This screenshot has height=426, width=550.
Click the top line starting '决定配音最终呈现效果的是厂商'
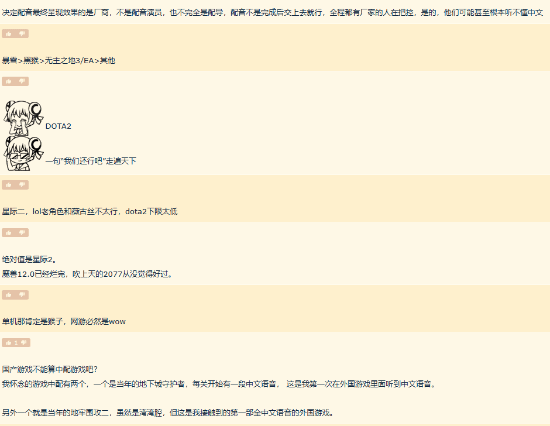pyautogui.click(x=273, y=13)
